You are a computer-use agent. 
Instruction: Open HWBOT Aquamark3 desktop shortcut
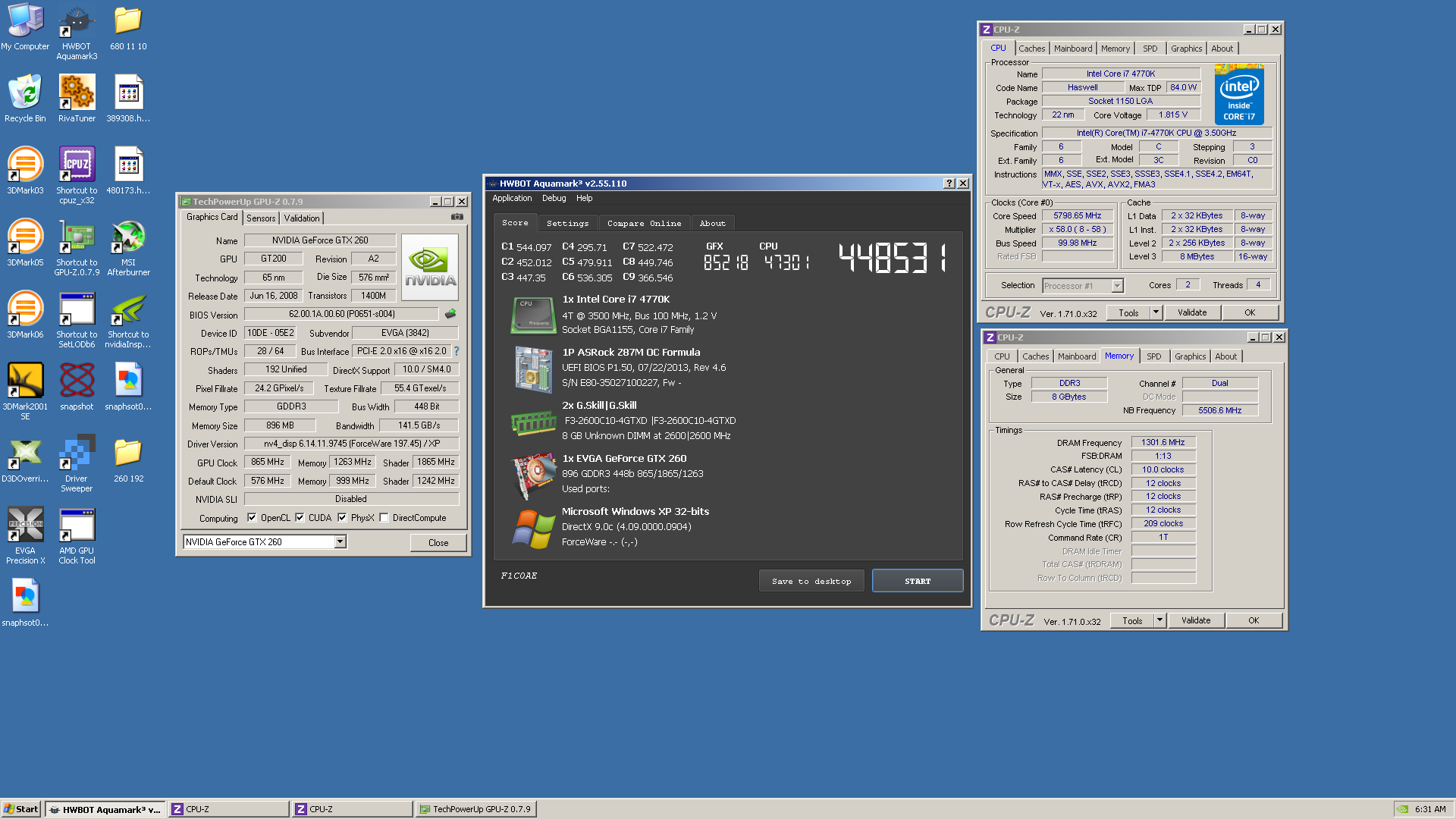pos(77,32)
